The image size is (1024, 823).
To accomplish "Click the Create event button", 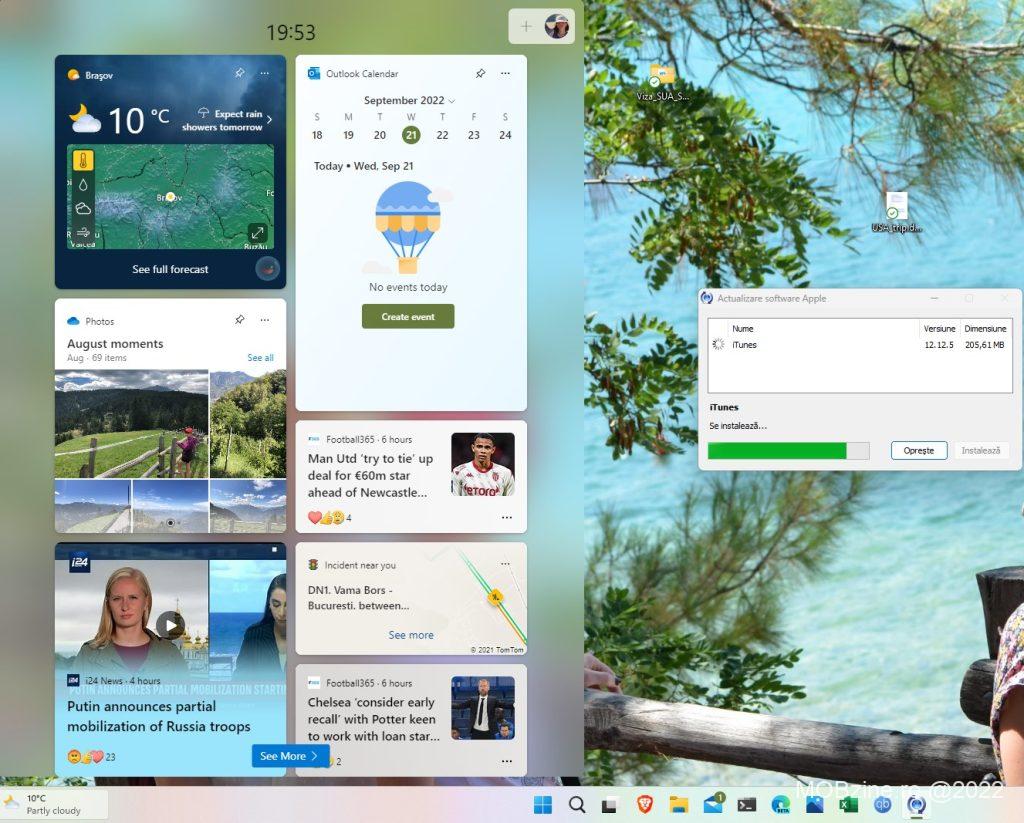I will pyautogui.click(x=408, y=315).
